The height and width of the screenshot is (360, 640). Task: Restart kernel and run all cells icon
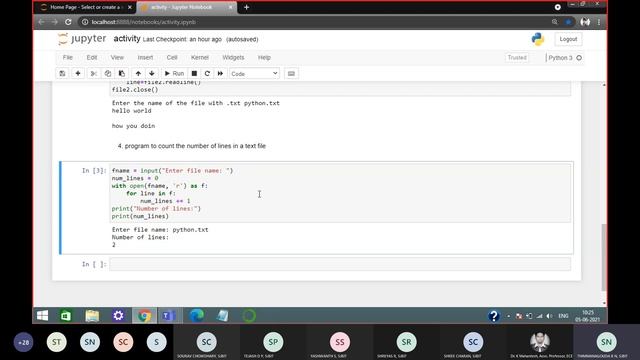tap(220, 73)
